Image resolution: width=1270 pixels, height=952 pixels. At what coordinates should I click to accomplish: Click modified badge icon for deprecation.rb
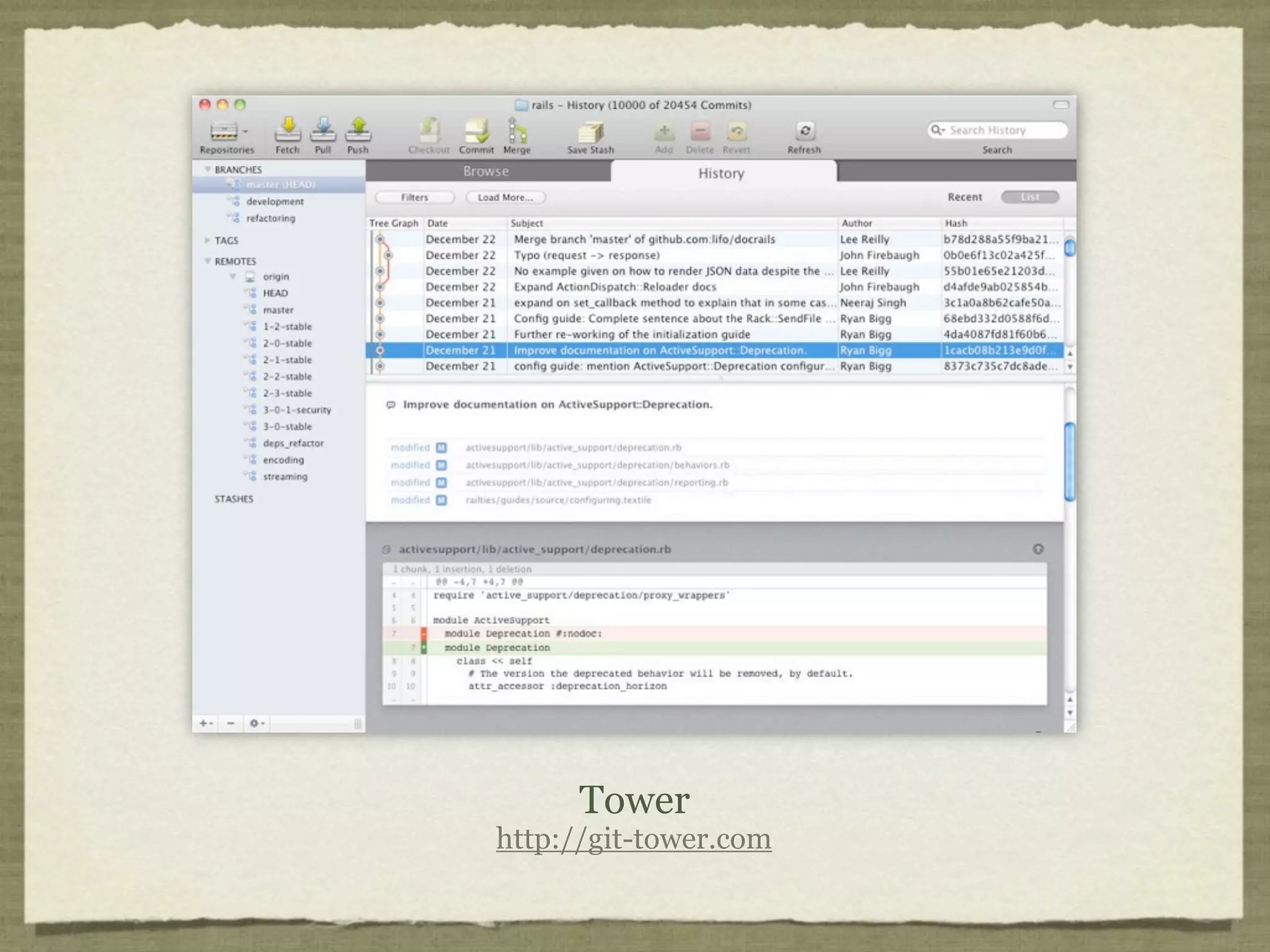(x=442, y=447)
